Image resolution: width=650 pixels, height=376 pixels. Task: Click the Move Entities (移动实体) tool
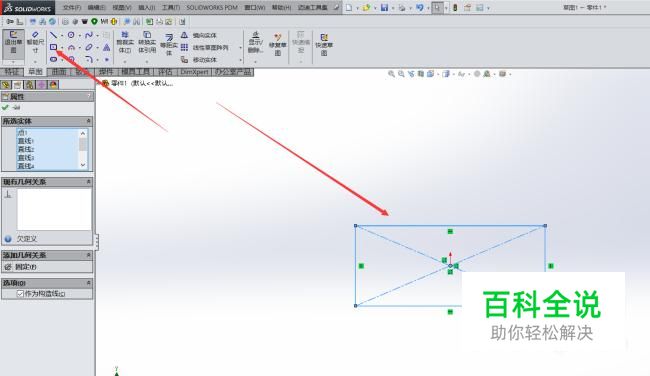(199, 60)
